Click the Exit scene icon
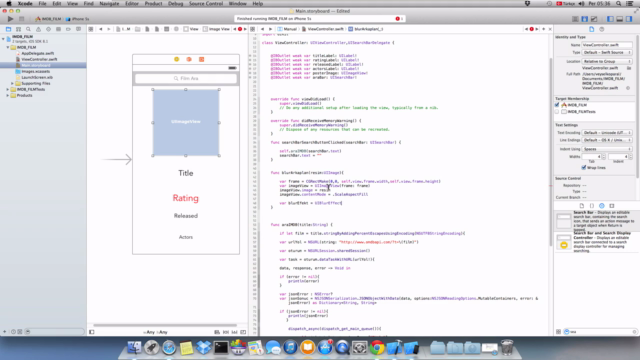Screen dimensions: 640x360 tap(201, 59)
